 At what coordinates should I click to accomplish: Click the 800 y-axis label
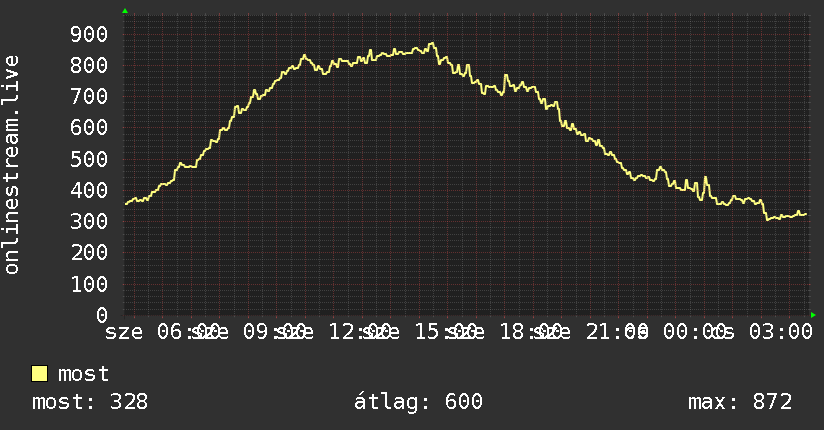point(89,65)
